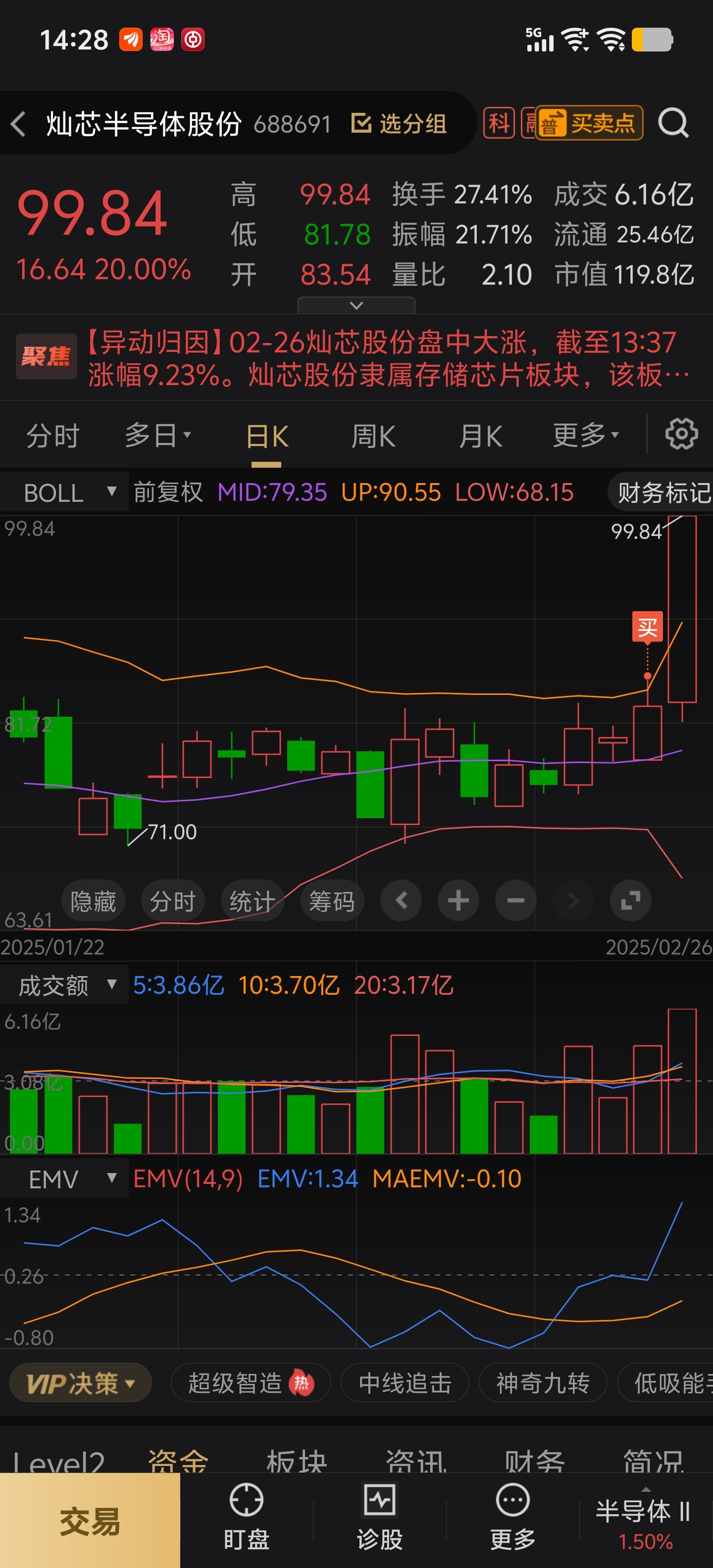
Task: Open the 板块 tab
Action: (297, 1461)
